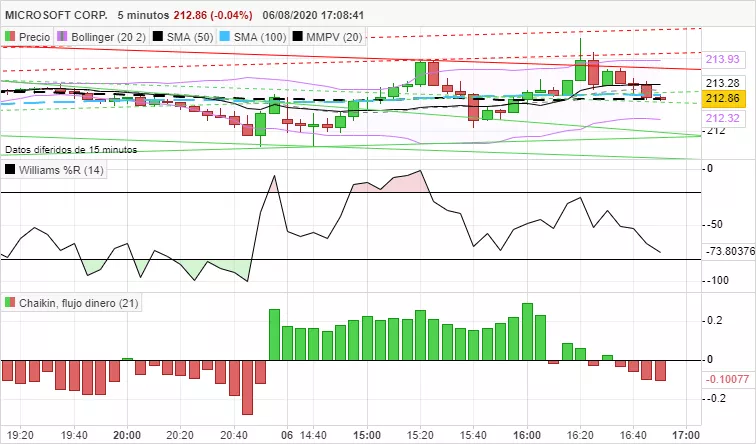Image resolution: width=756 pixels, height=444 pixels.
Task: Click the 15:40 time axis label
Action: pos(473,435)
